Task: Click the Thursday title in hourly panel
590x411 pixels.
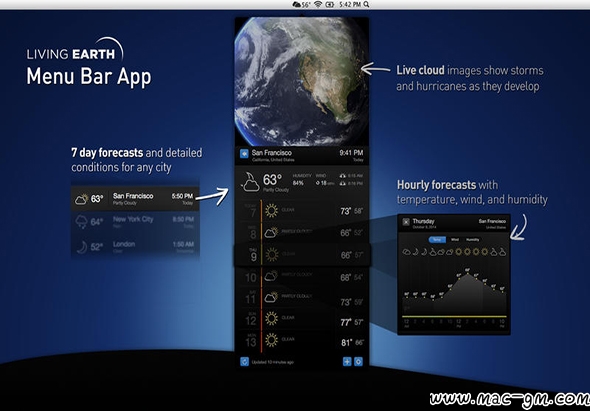Action: tap(423, 221)
